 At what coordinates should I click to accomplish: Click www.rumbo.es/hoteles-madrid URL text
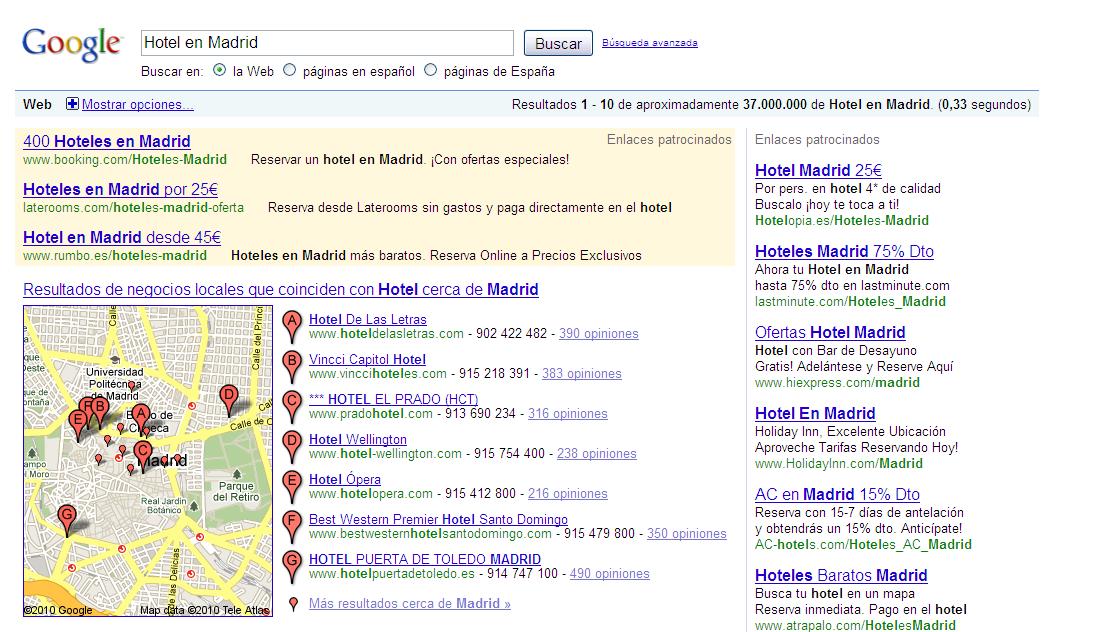coord(115,255)
